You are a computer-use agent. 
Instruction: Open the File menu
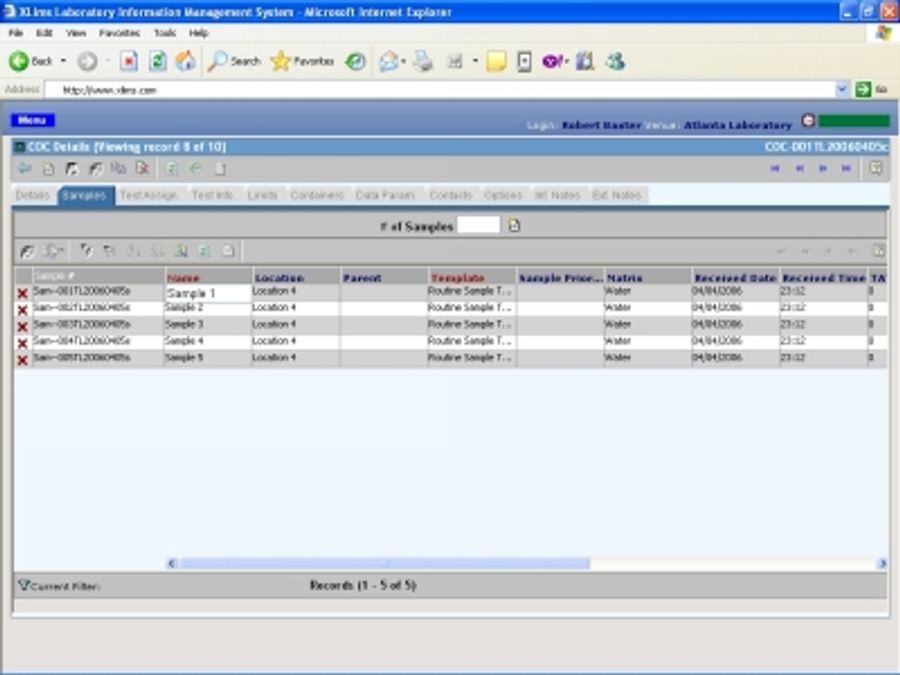pos(15,33)
